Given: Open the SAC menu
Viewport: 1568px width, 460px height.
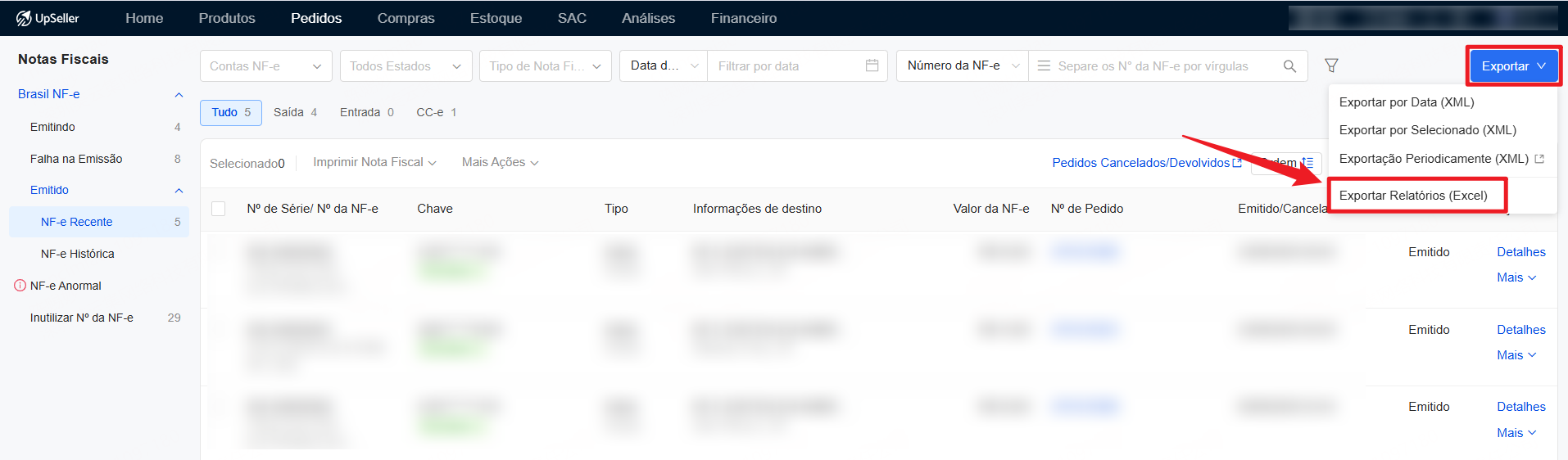Looking at the screenshot, I should (572, 18).
